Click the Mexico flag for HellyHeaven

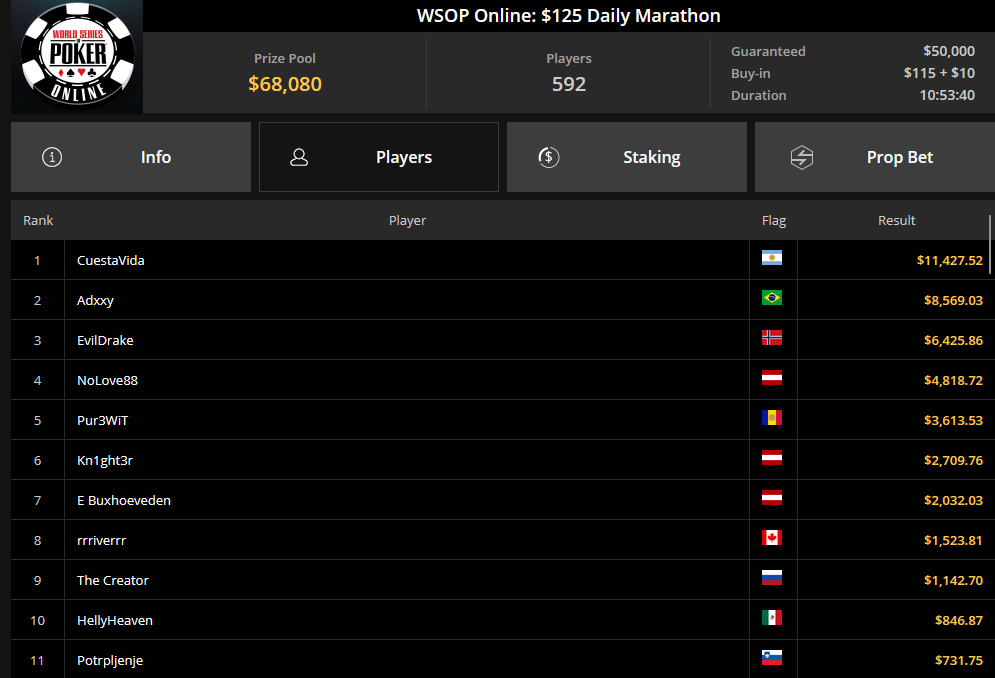tap(772, 618)
